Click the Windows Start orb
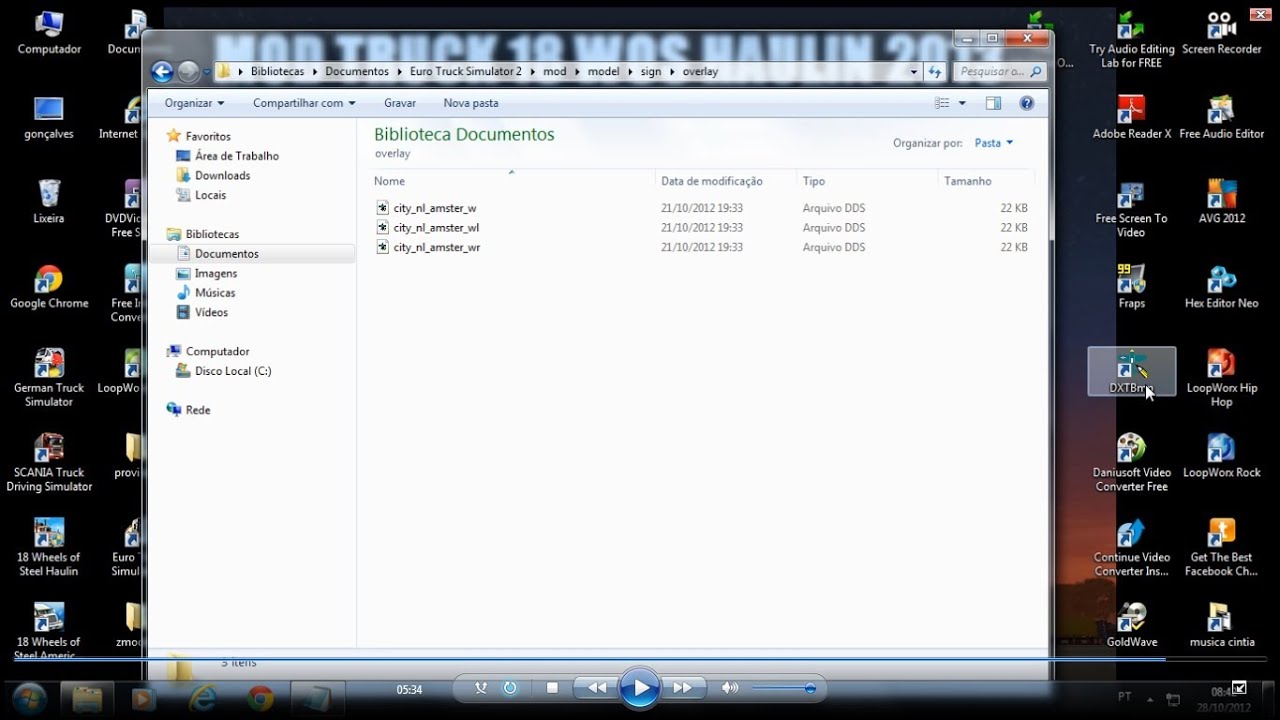This screenshot has height=720, width=1280. (29, 697)
